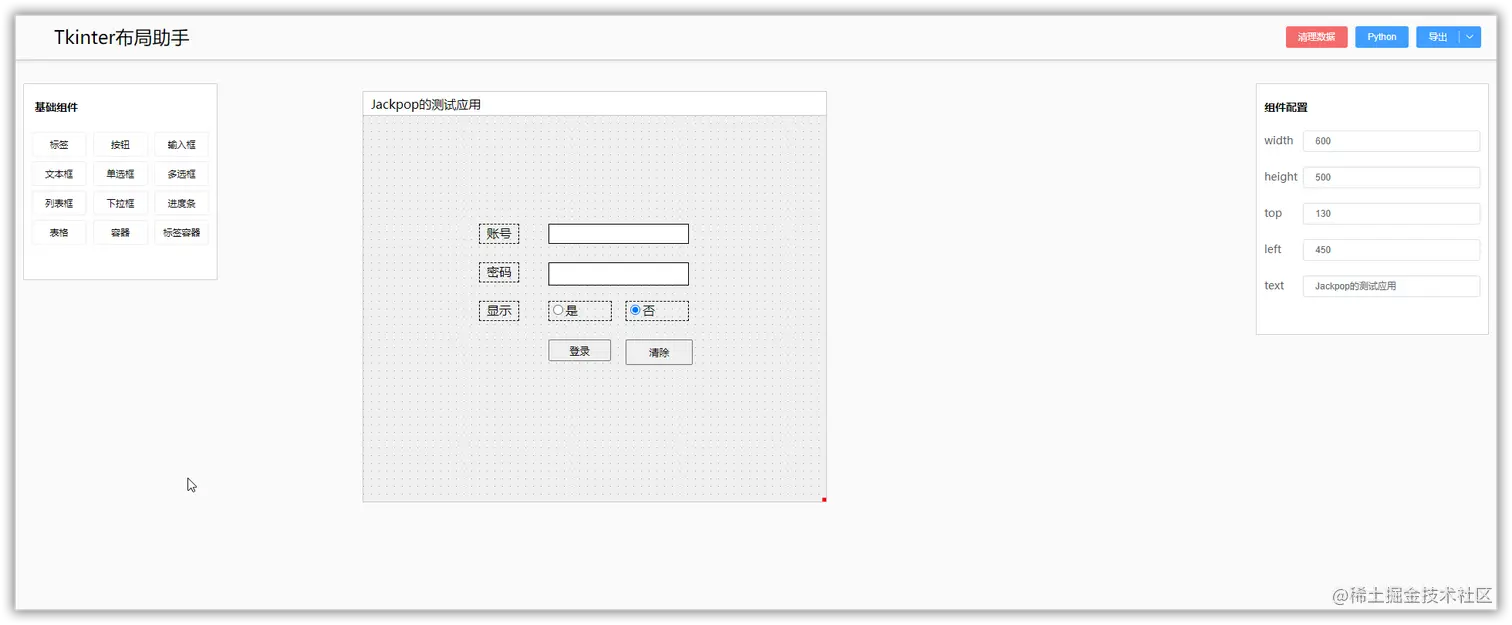Image resolution: width=1512 pixels, height=625 pixels.
Task: Select the 文本框 component
Action: (59, 174)
